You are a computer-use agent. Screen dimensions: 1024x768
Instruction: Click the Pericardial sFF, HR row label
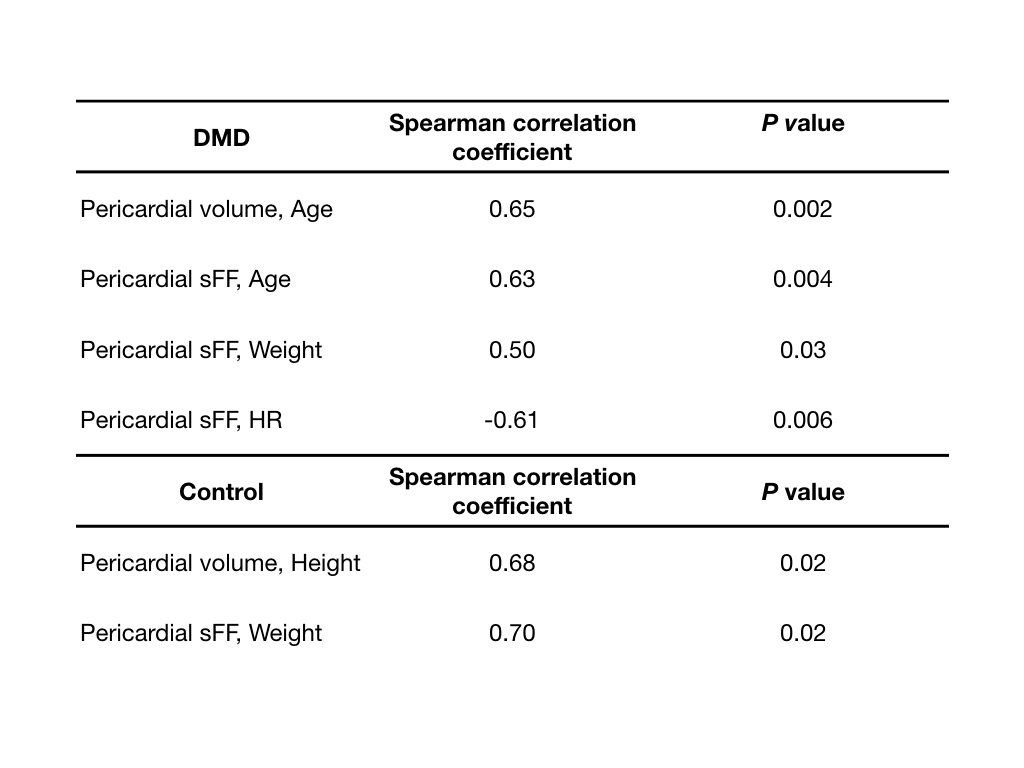pyautogui.click(x=181, y=420)
